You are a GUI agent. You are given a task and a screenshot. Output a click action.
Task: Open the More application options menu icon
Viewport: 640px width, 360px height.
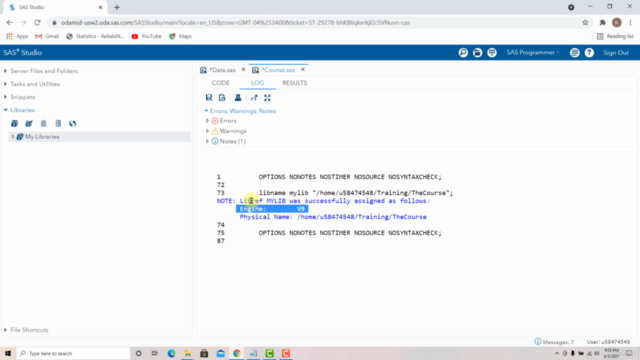pyautogui.click(x=574, y=53)
